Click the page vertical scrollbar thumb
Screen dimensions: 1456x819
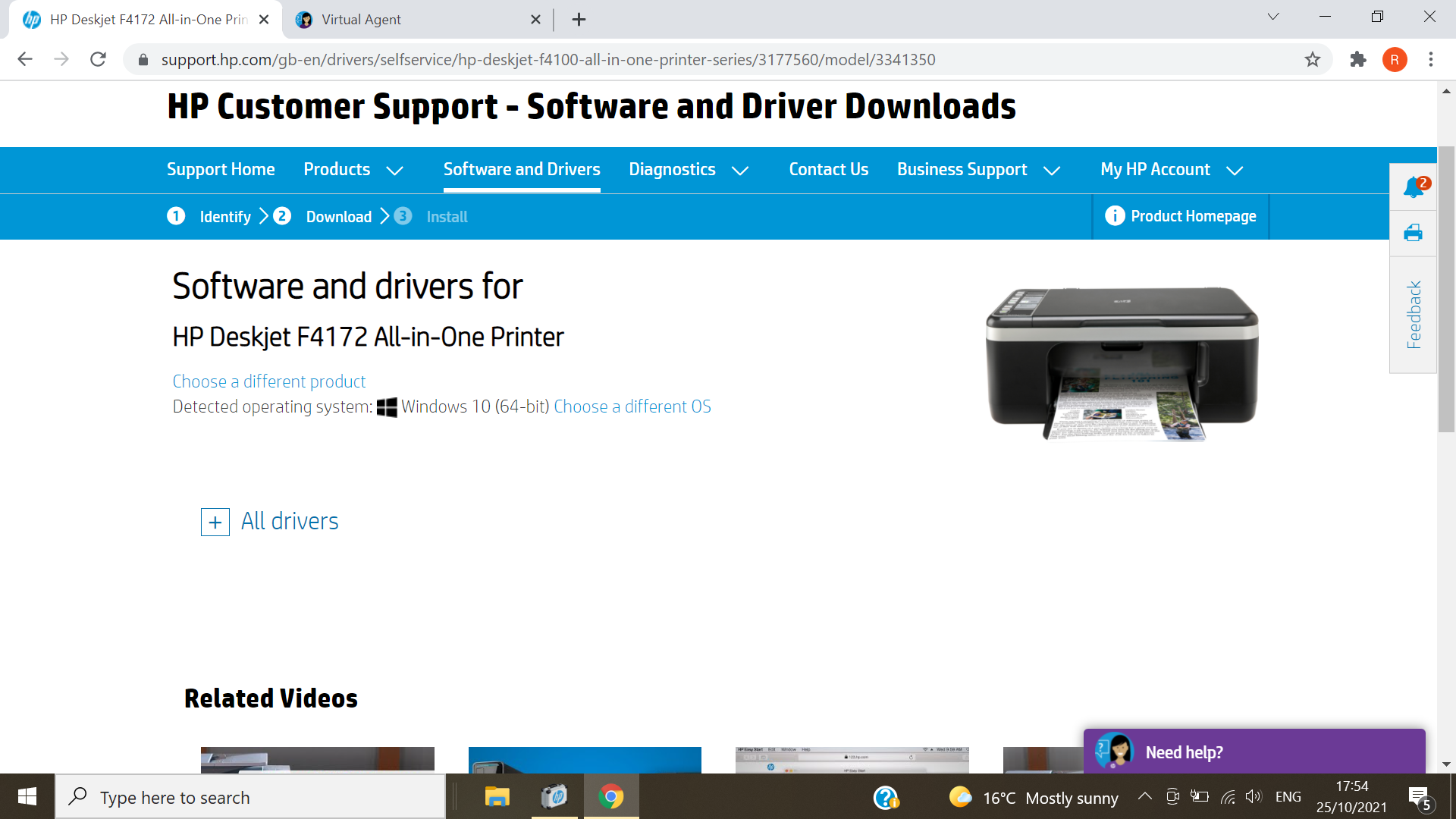click(1446, 288)
